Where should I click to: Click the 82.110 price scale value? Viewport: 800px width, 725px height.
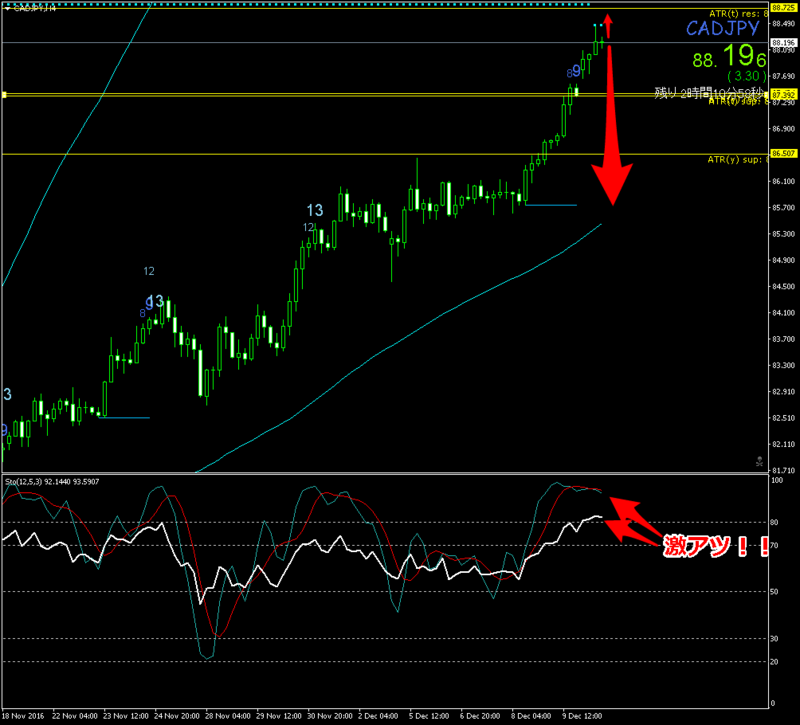coord(783,444)
